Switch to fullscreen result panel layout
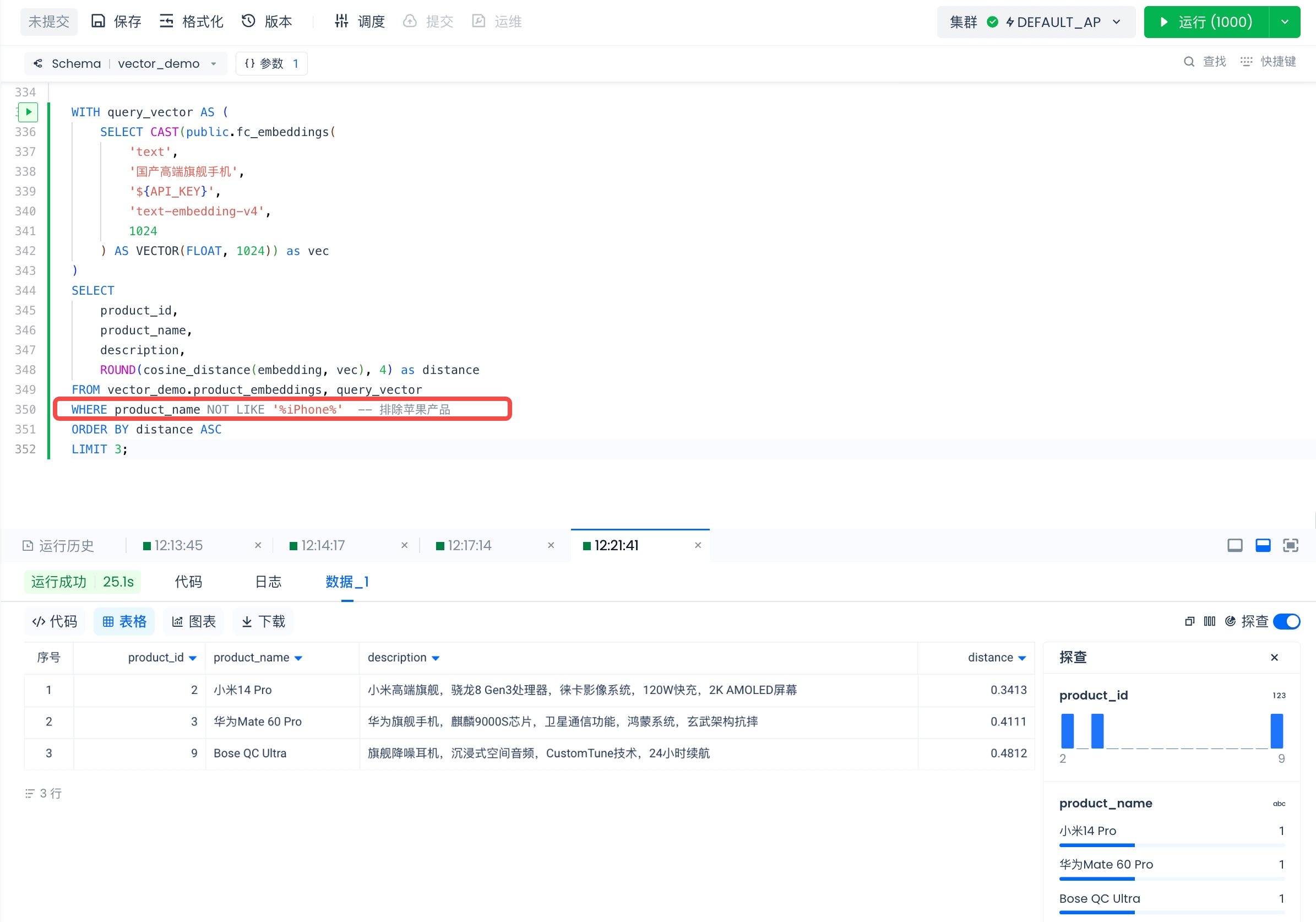Image resolution: width=1316 pixels, height=922 pixels. pyautogui.click(x=1290, y=545)
